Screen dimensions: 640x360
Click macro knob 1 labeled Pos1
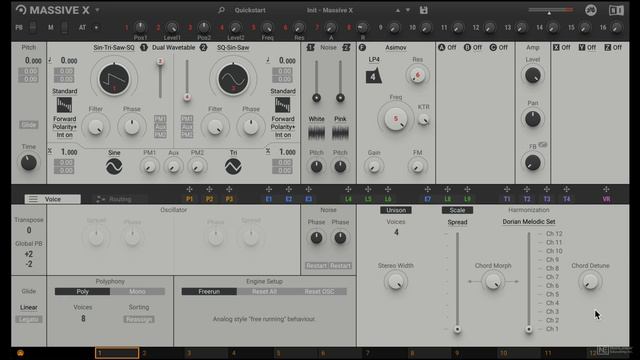(140, 27)
